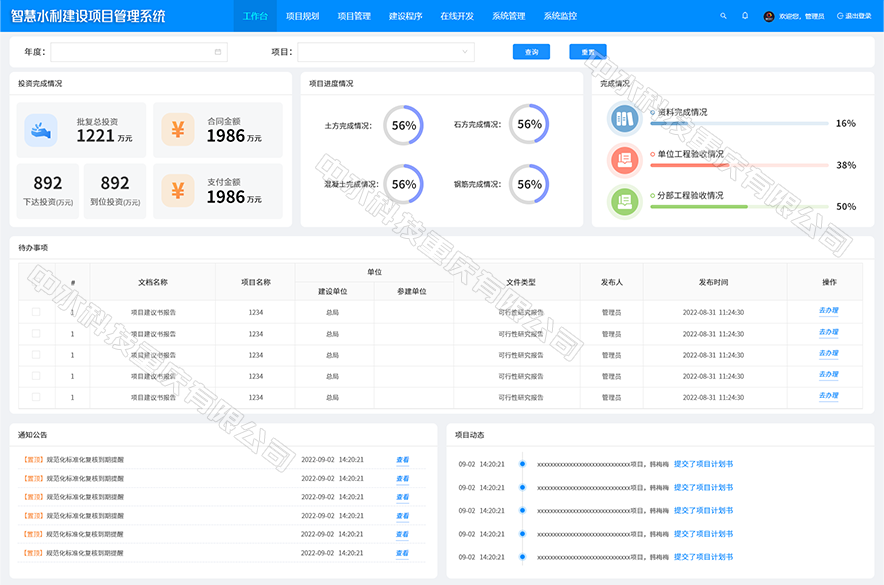Tick the checkbox in fifth 待办事项 row

point(36,397)
